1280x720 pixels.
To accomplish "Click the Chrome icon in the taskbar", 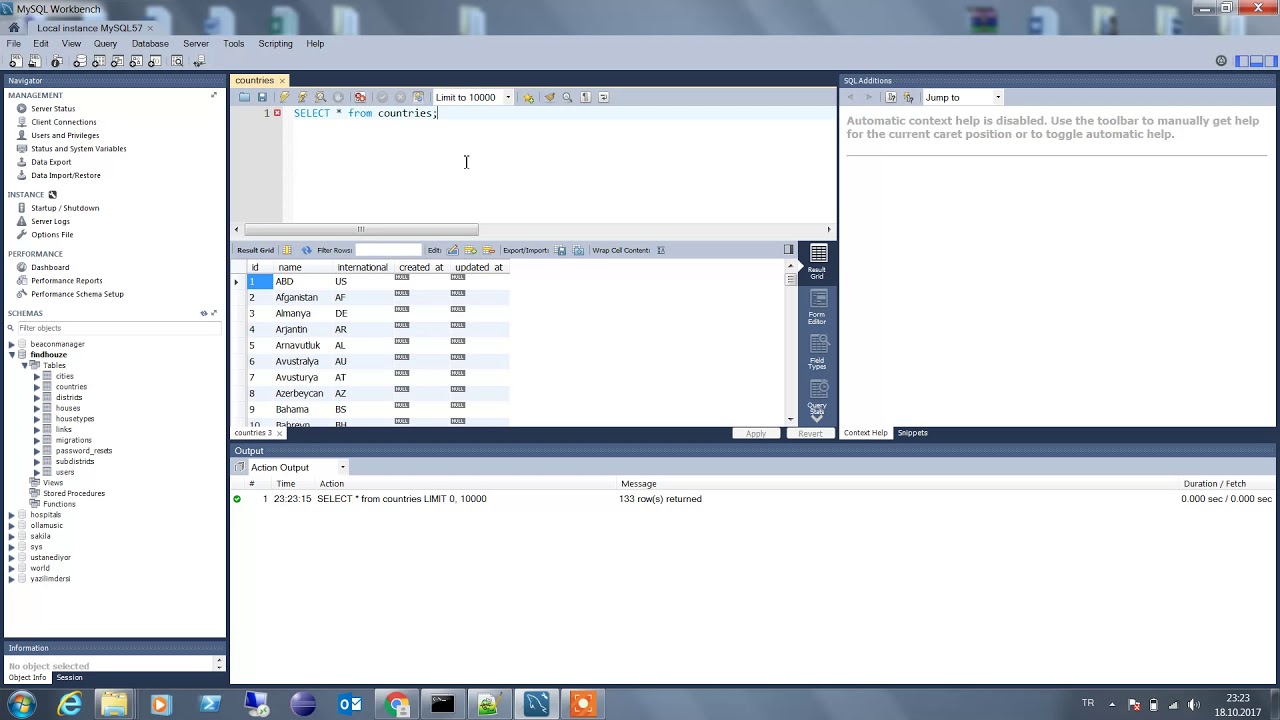I will point(397,705).
